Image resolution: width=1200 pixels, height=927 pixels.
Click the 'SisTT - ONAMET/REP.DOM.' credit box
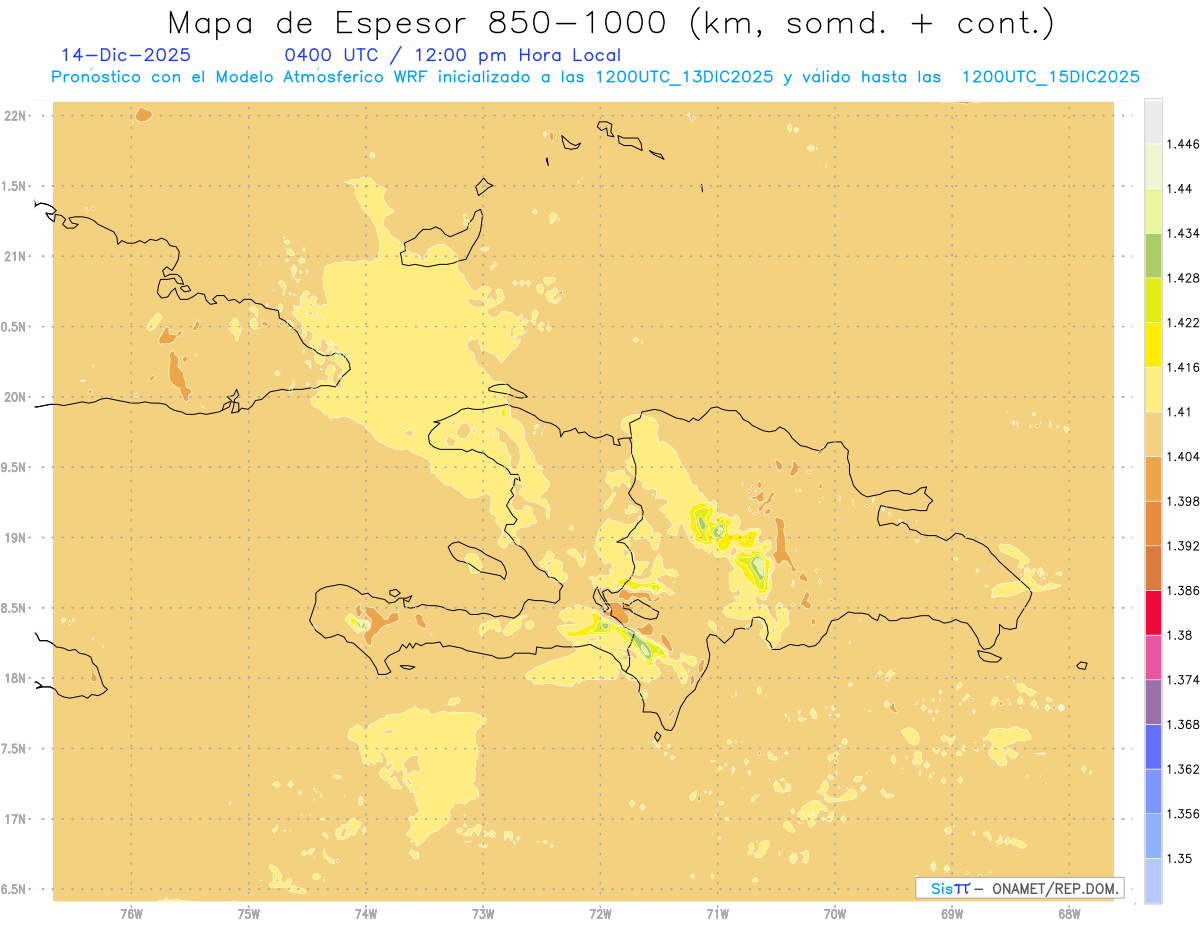[1020, 888]
